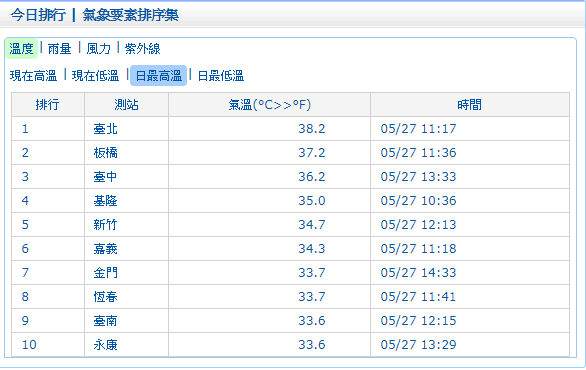Viewport: 586px width, 370px height.
Task: Click the 時間 column header
Action: pyautogui.click(x=469, y=105)
